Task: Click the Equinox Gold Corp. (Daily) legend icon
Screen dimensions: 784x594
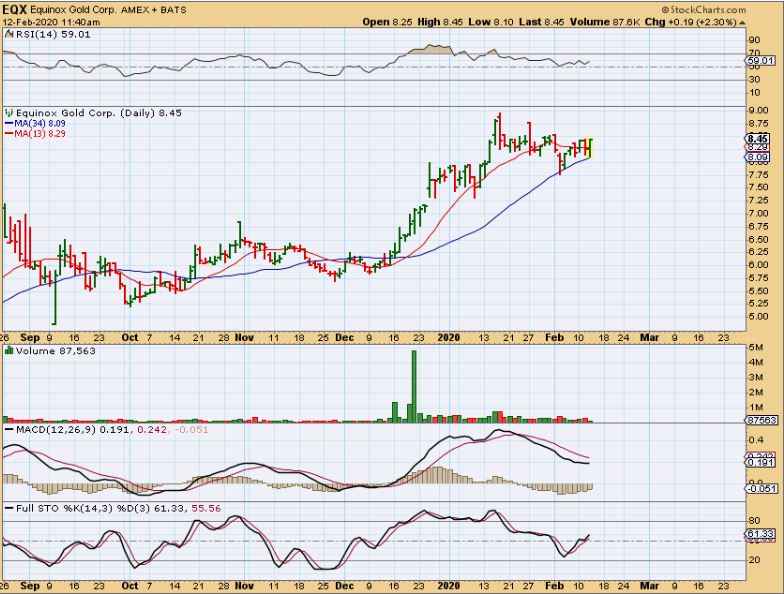Action: (x=7, y=113)
